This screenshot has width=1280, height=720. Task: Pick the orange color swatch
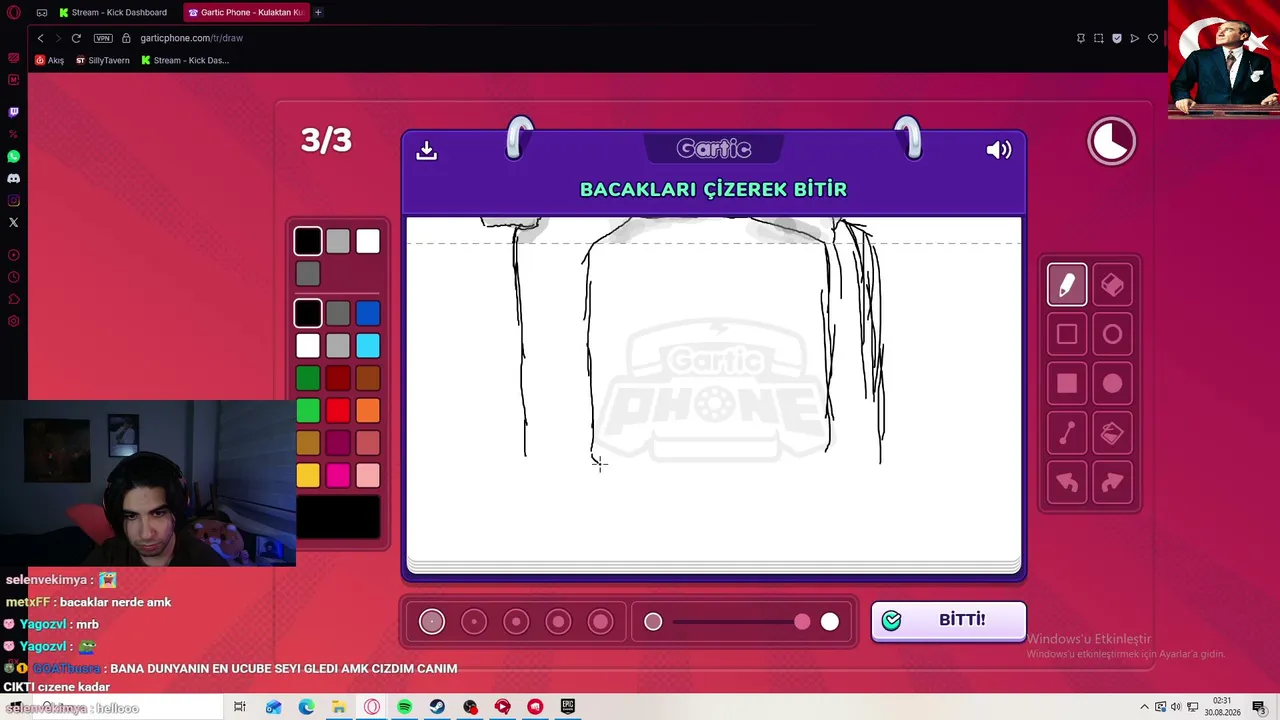[x=368, y=410]
